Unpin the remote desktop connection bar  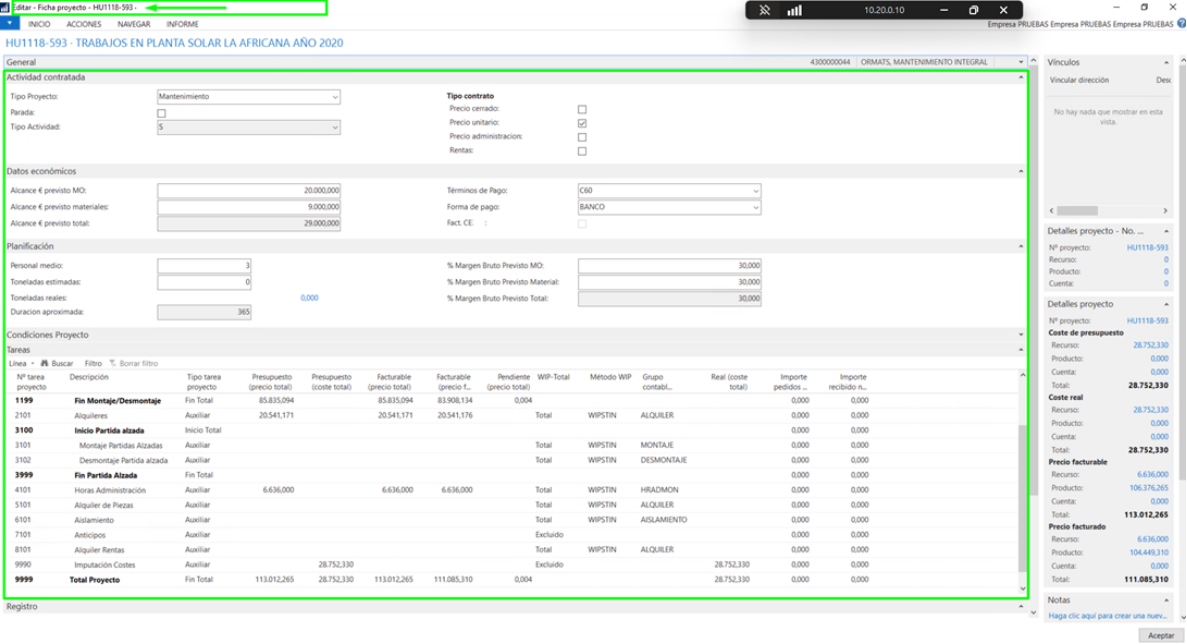coord(765,10)
